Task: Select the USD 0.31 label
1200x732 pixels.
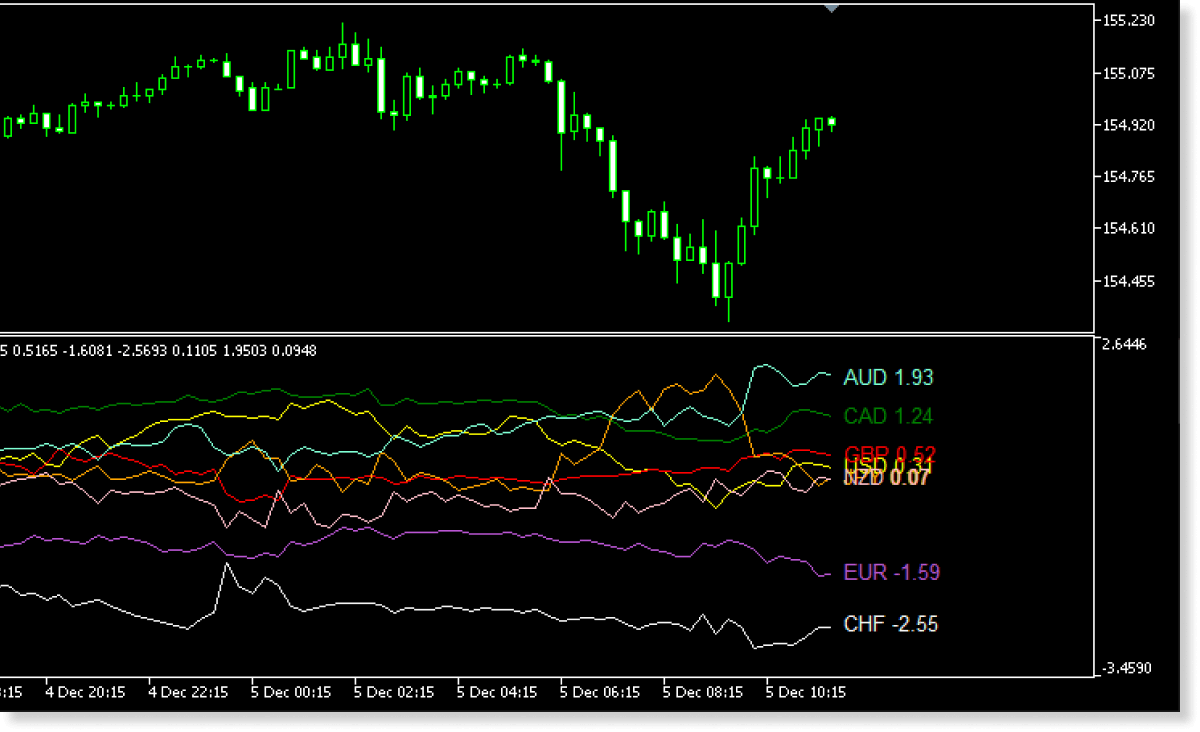Action: point(888,464)
